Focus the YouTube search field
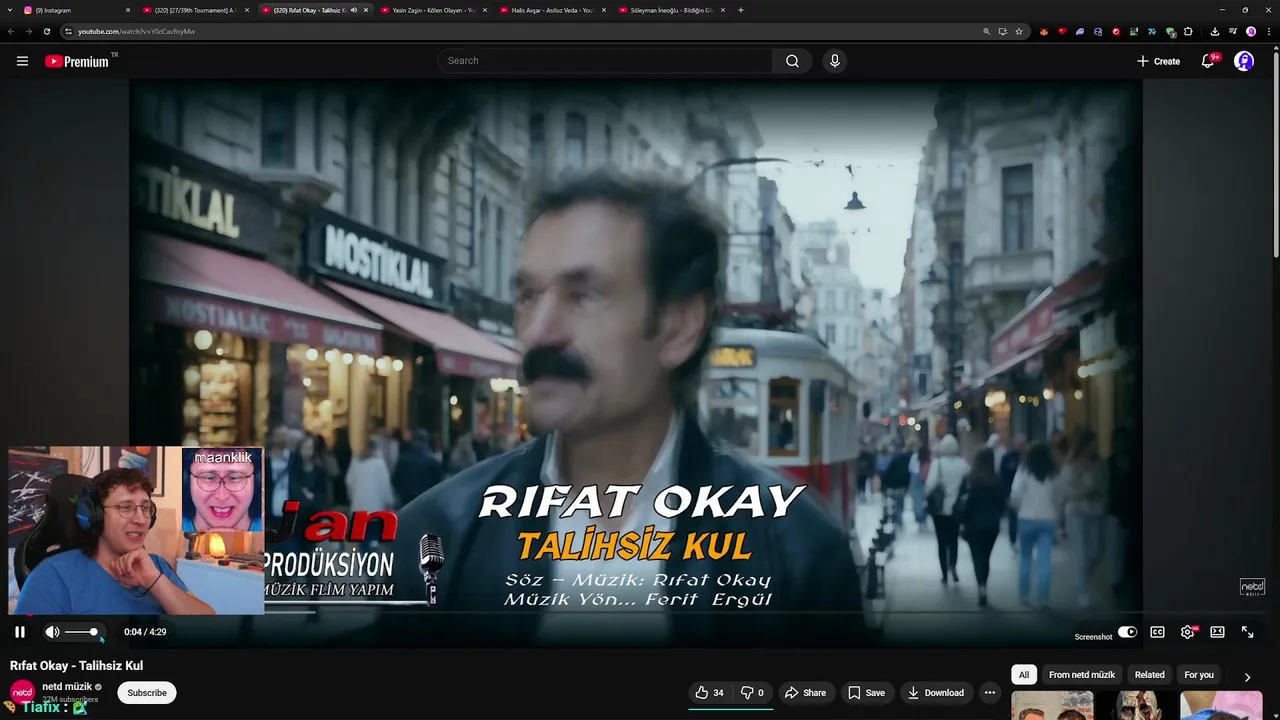 click(605, 61)
